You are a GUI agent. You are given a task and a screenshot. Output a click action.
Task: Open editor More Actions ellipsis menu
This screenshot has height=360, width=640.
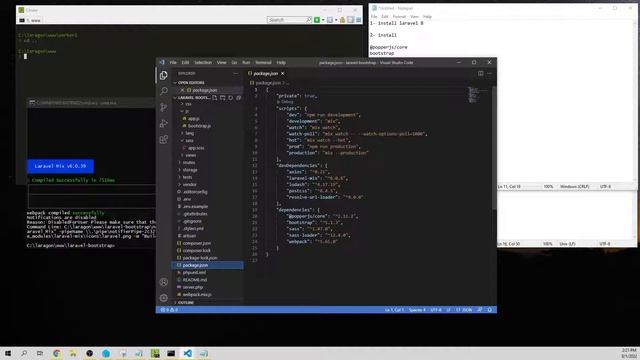coord(489,73)
